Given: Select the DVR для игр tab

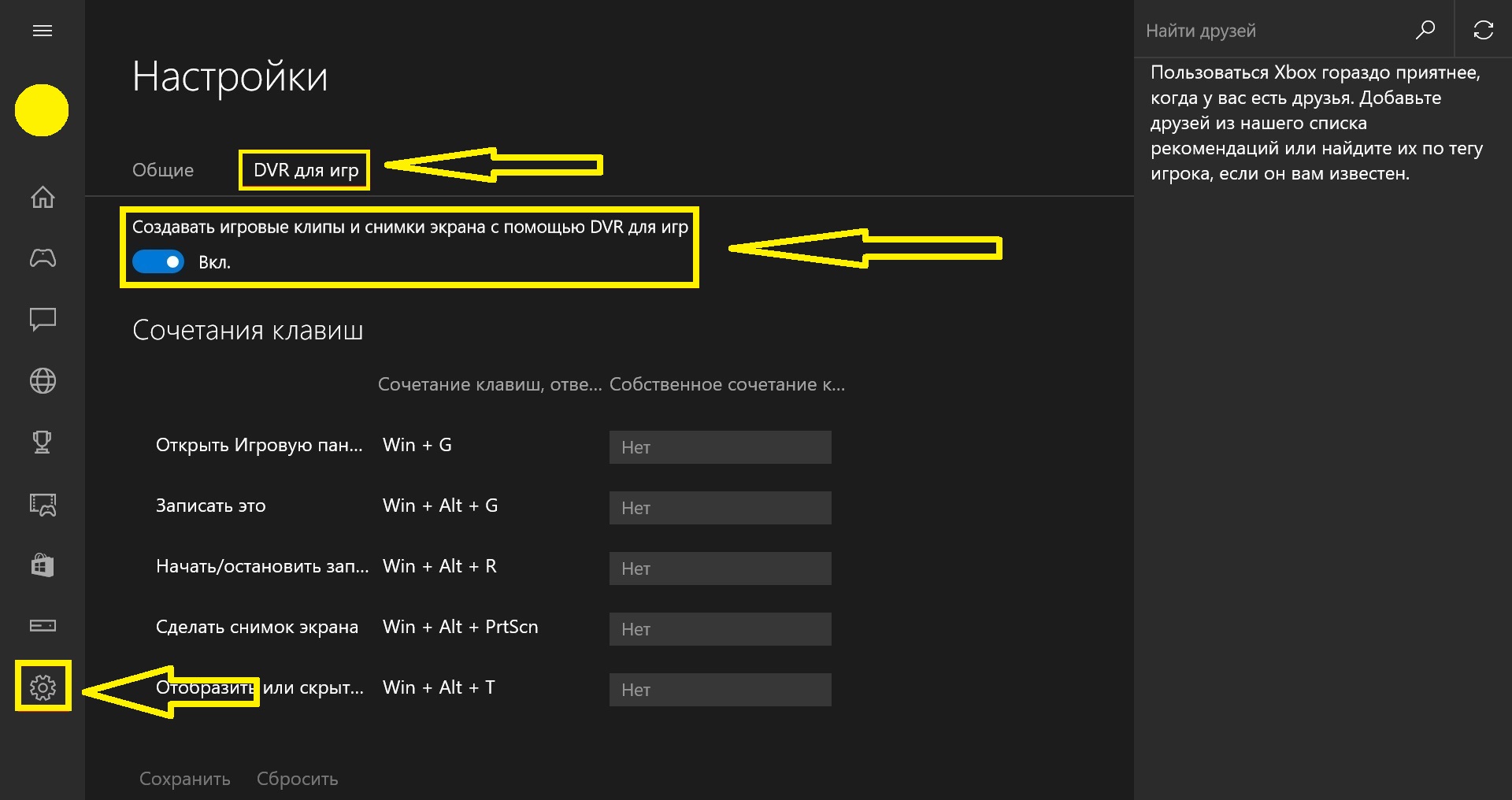Looking at the screenshot, I should pyautogui.click(x=306, y=170).
